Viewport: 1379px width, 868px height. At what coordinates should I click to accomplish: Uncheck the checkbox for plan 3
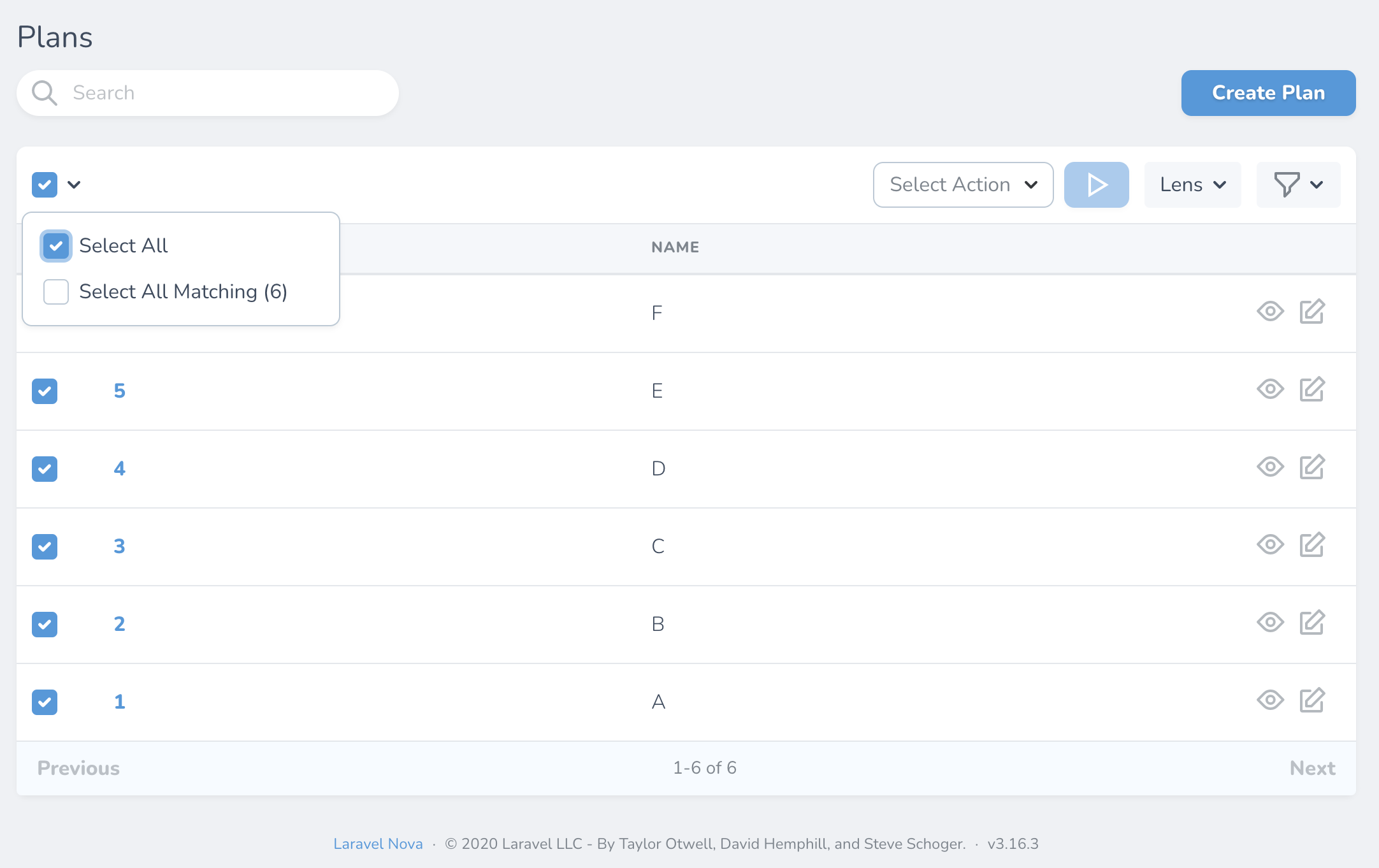click(45, 546)
